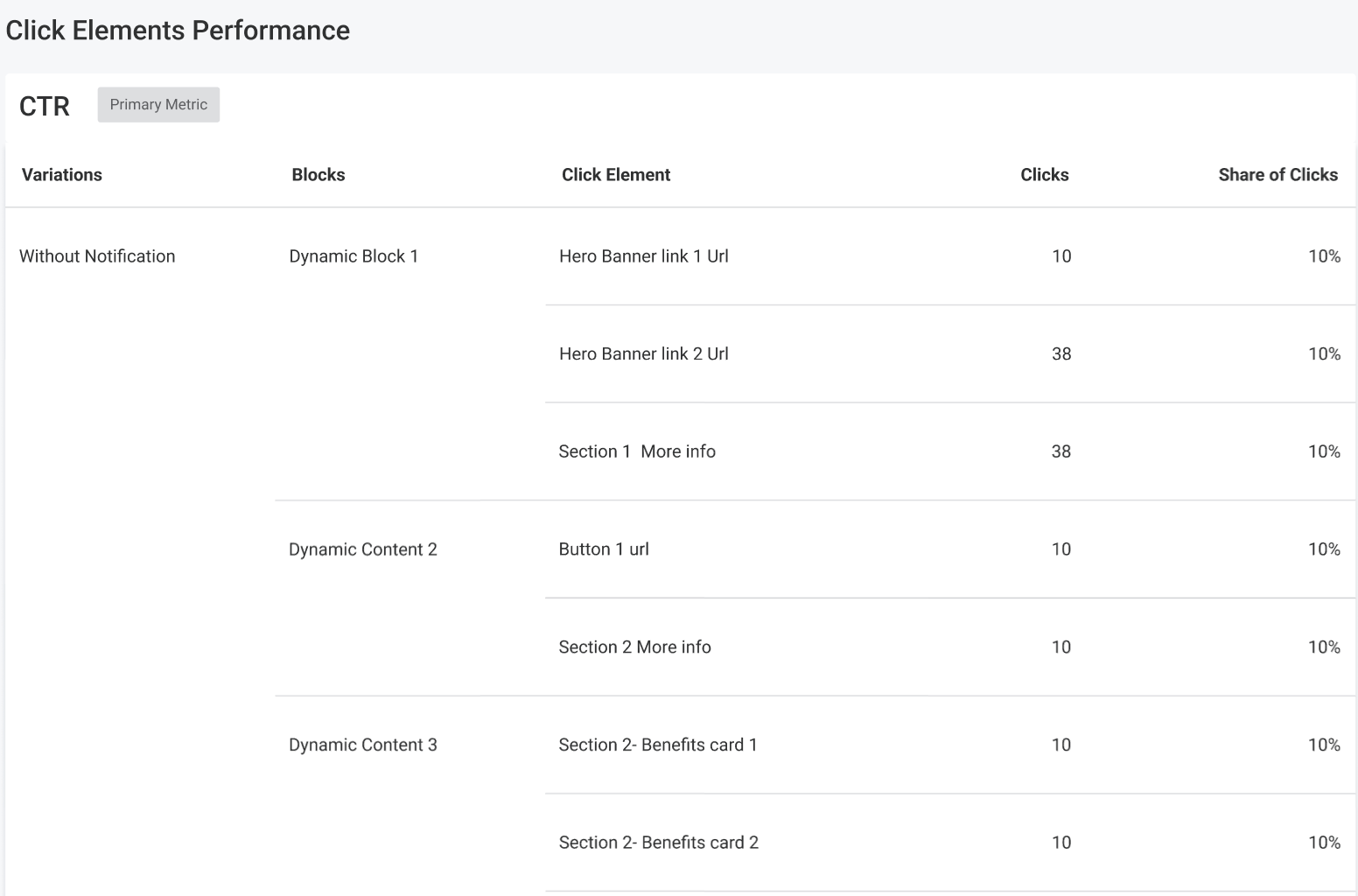Click Hero Banner link 2 Url
This screenshot has width=1358, height=896.
pyautogui.click(x=644, y=353)
